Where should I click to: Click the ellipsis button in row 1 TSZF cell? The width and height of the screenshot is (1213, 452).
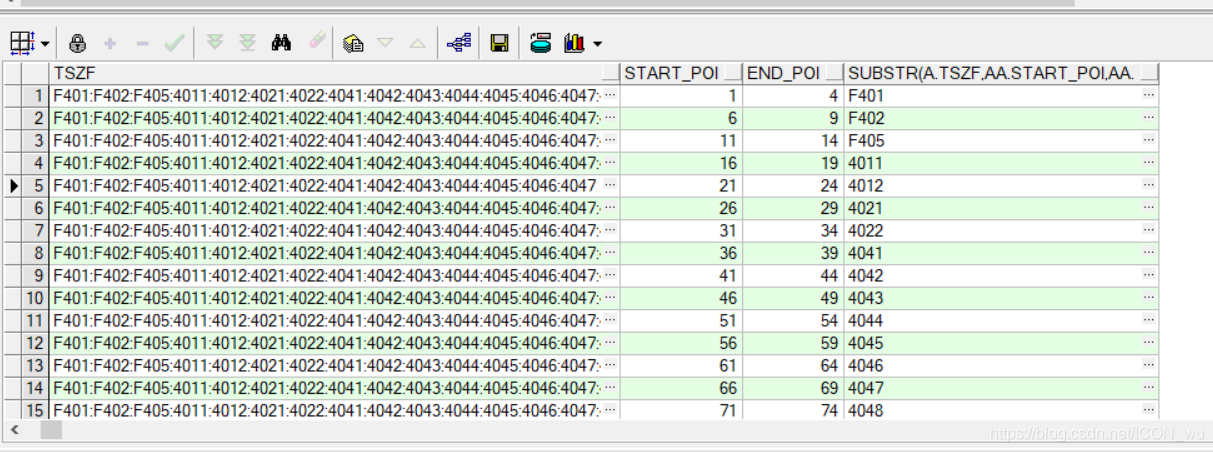click(610, 96)
